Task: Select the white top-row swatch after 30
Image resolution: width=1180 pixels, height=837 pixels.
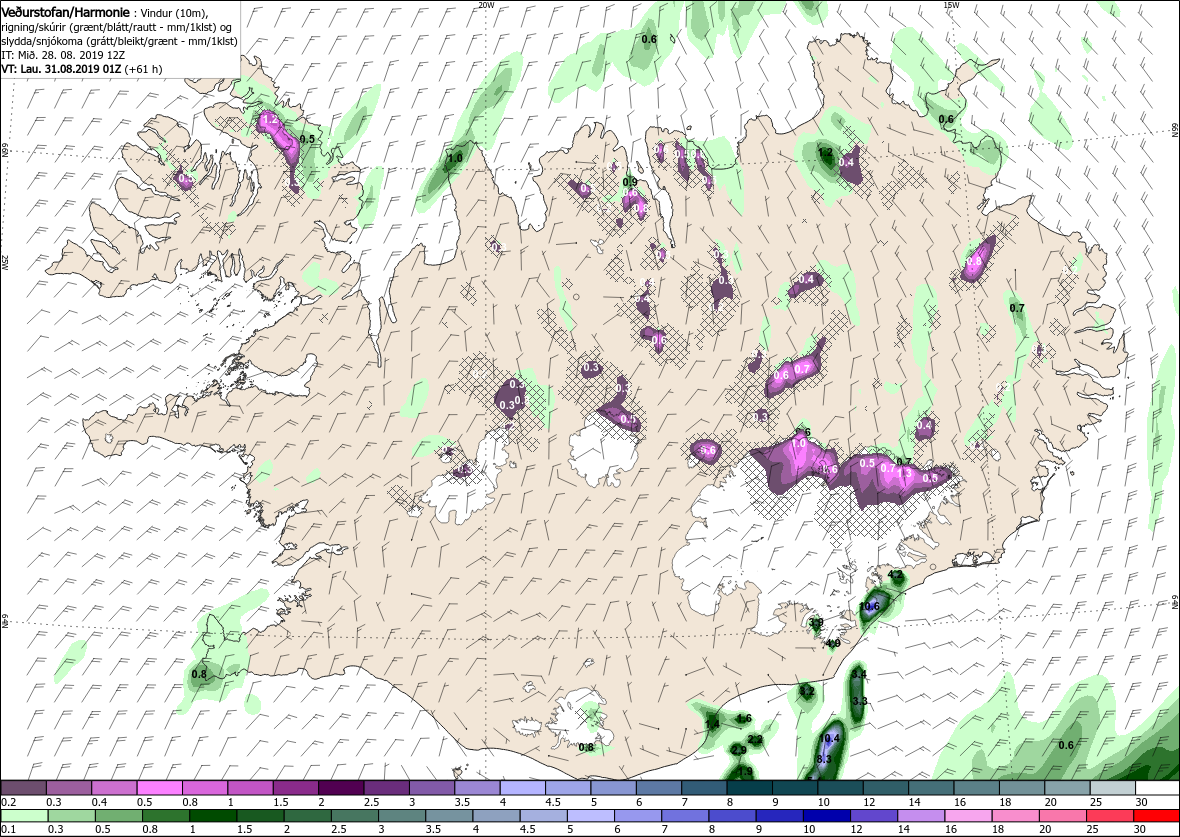Action: pos(1157,788)
